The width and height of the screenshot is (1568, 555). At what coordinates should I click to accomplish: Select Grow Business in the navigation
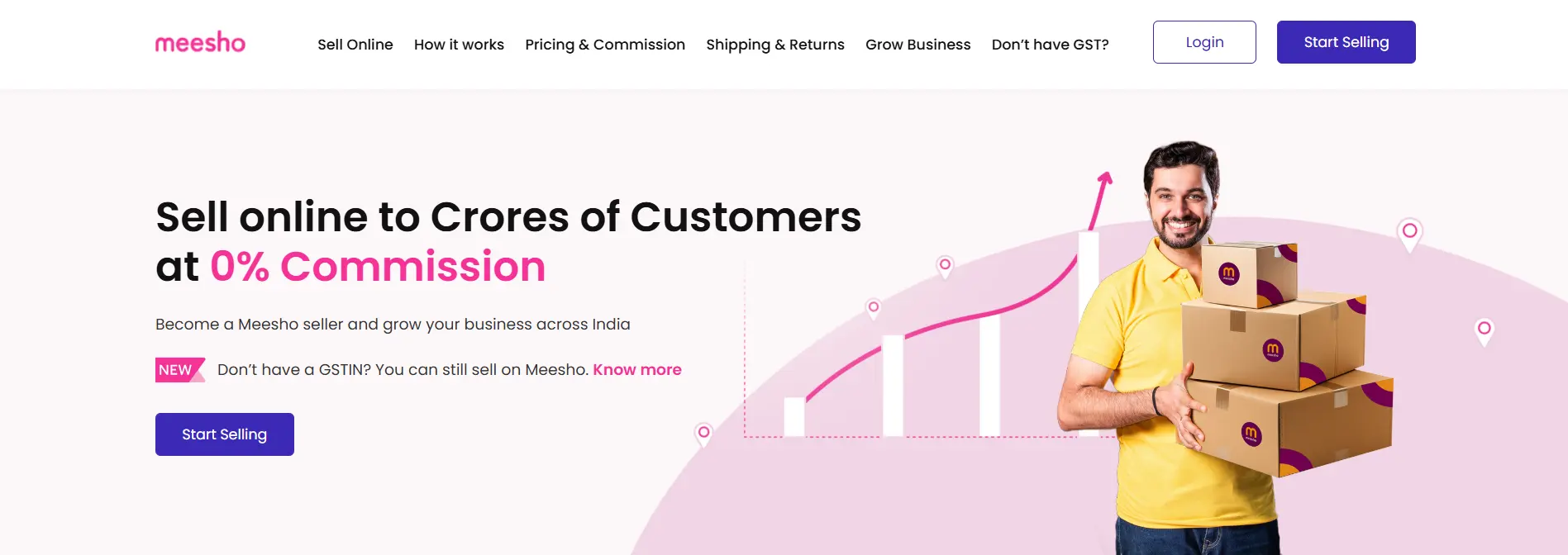(917, 45)
